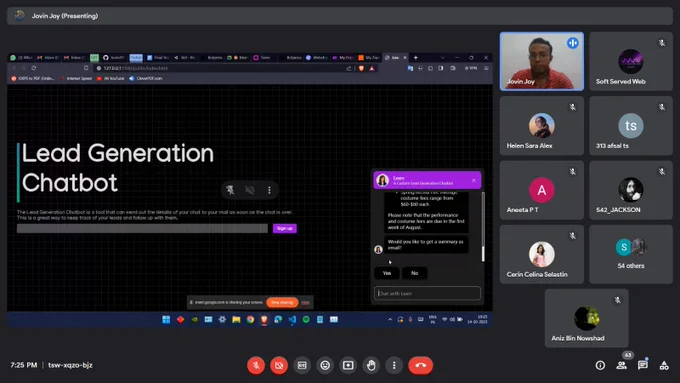Open the CleverPDF.com bookmark

[x=146, y=79]
